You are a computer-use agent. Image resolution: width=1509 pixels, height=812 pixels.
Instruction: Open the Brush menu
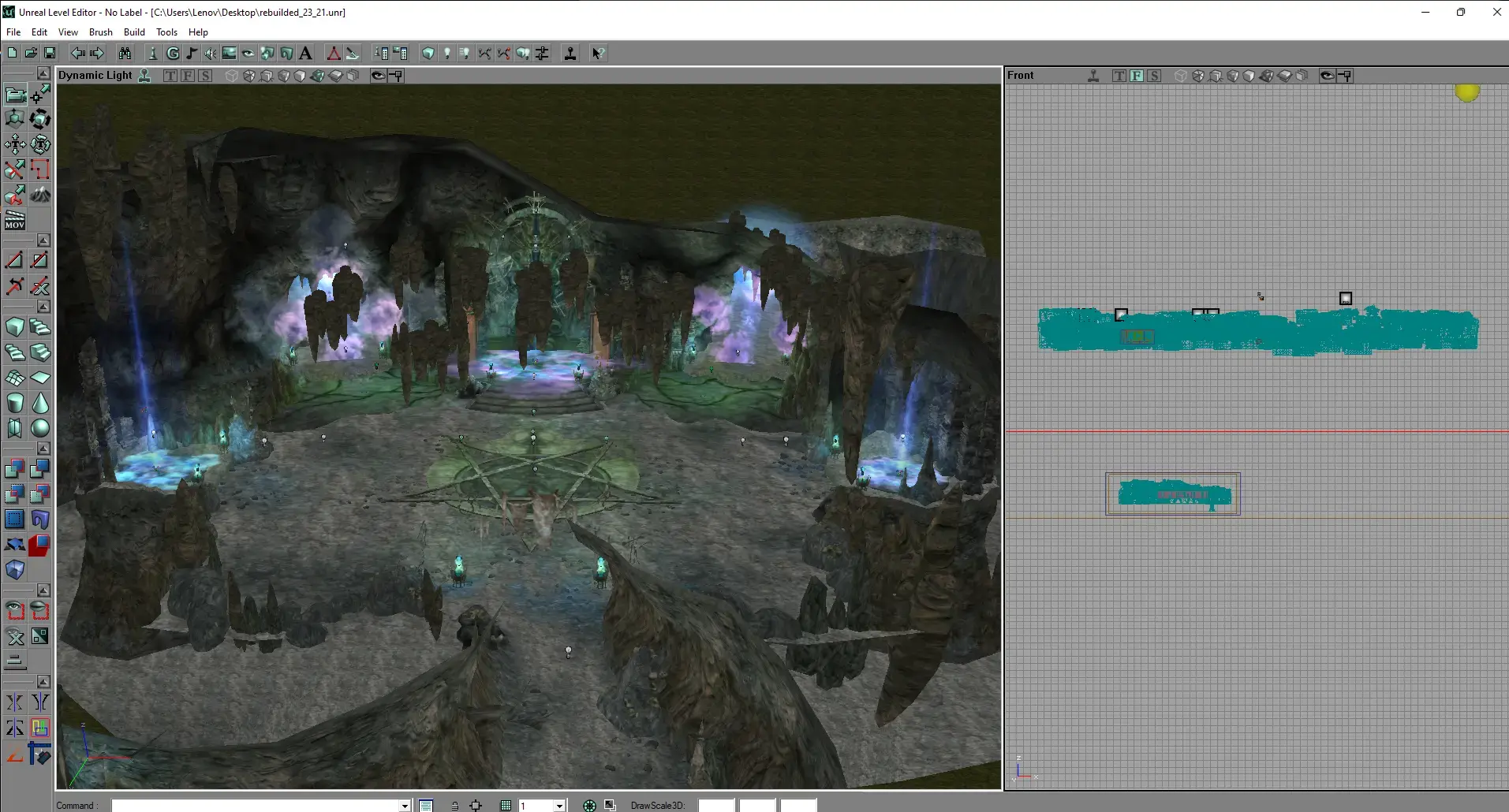[x=101, y=32]
